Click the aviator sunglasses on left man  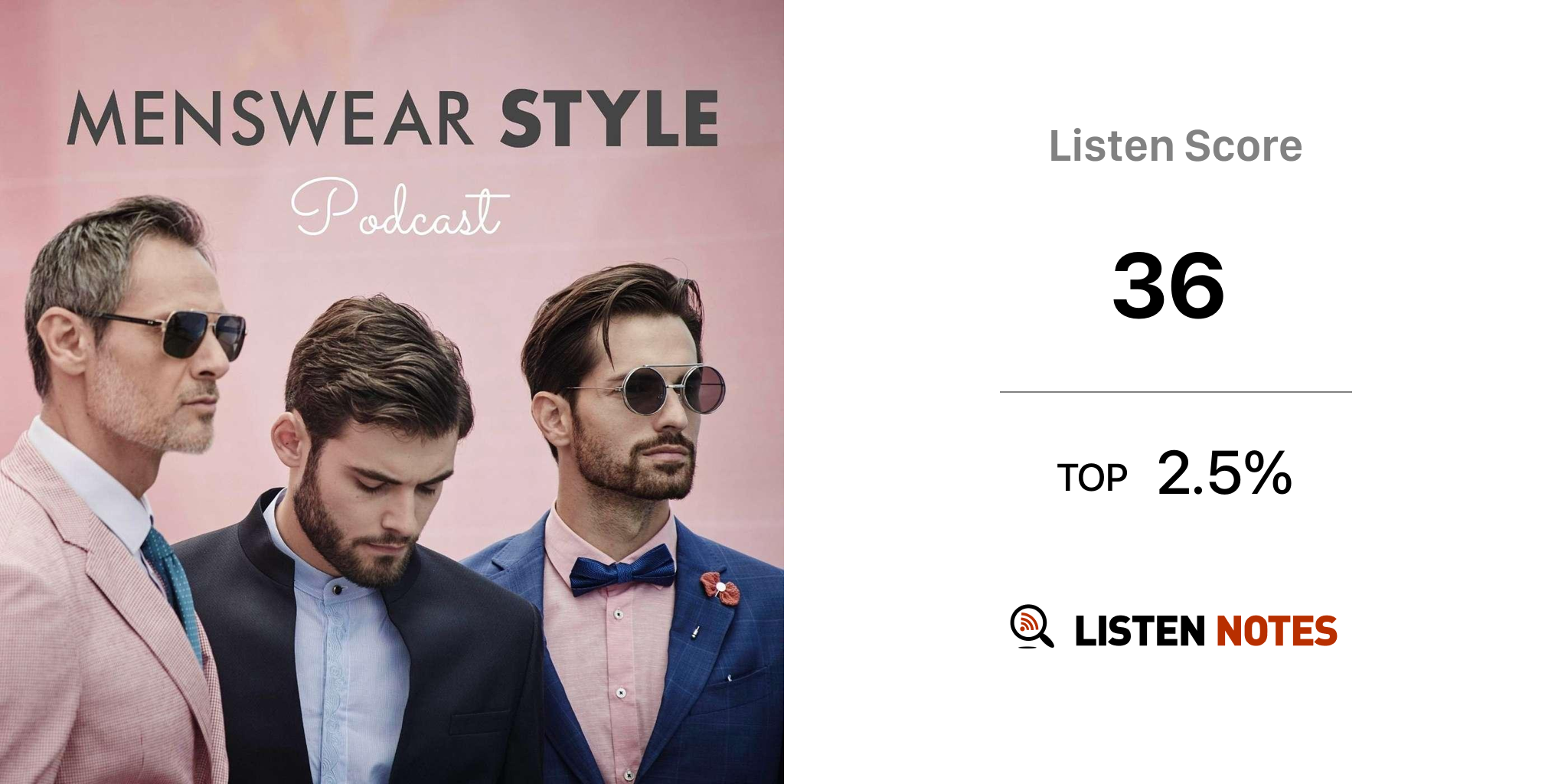[x=176, y=333]
